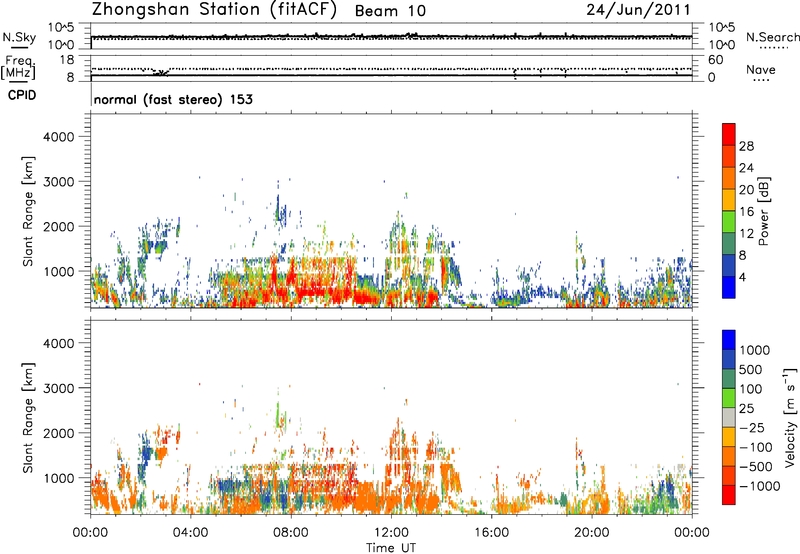Screen dimensions: 800x554
Task: Click the "28" power colorbar label
Action: tap(746, 146)
